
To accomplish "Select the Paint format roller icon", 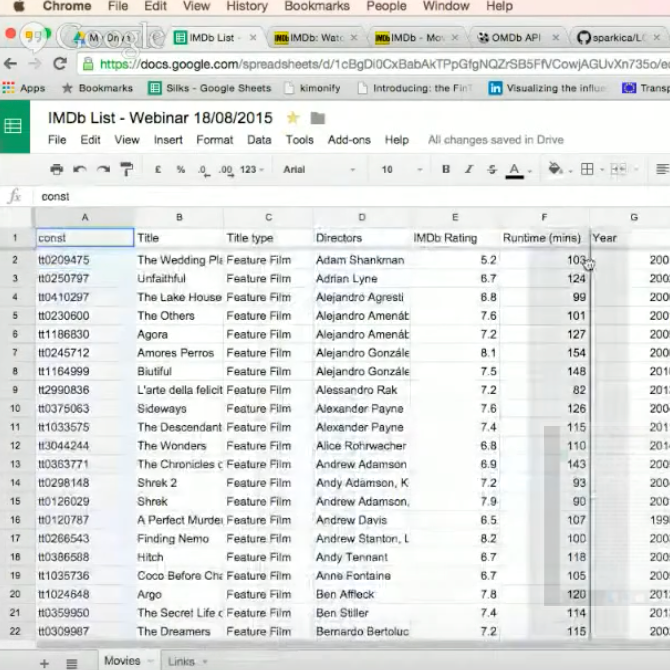I will pyautogui.click(x=126, y=170).
